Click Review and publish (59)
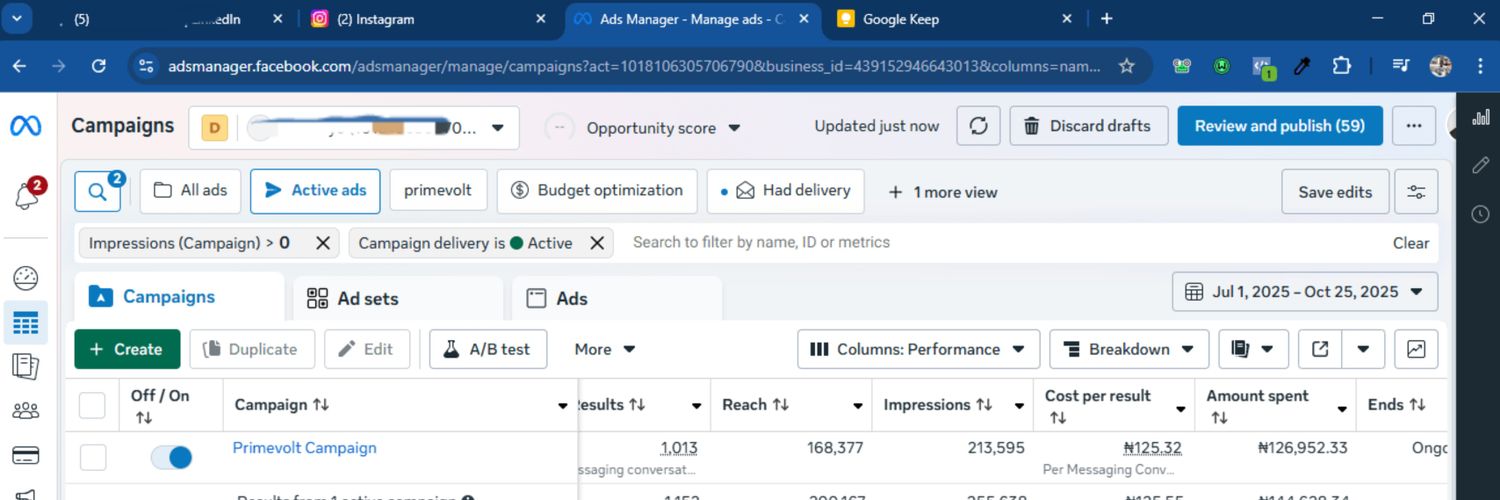This screenshot has width=1500, height=500. (x=1280, y=126)
